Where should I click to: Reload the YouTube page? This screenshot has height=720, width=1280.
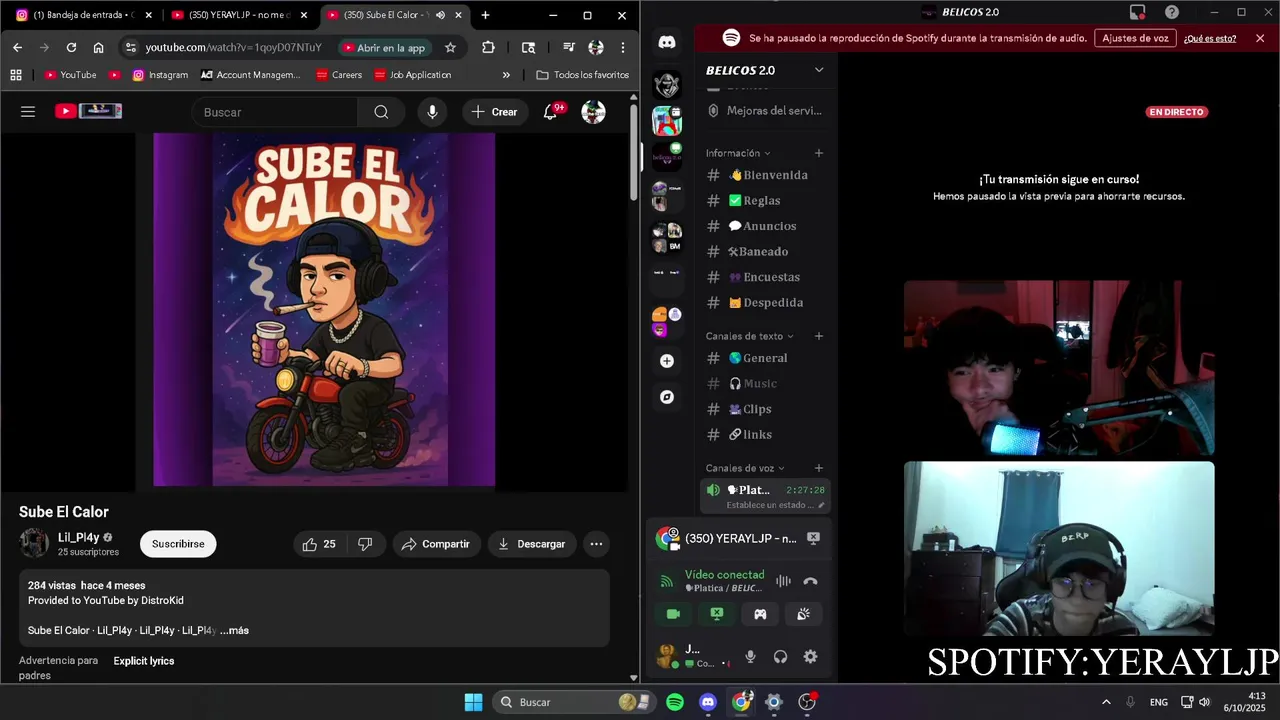coord(71,47)
